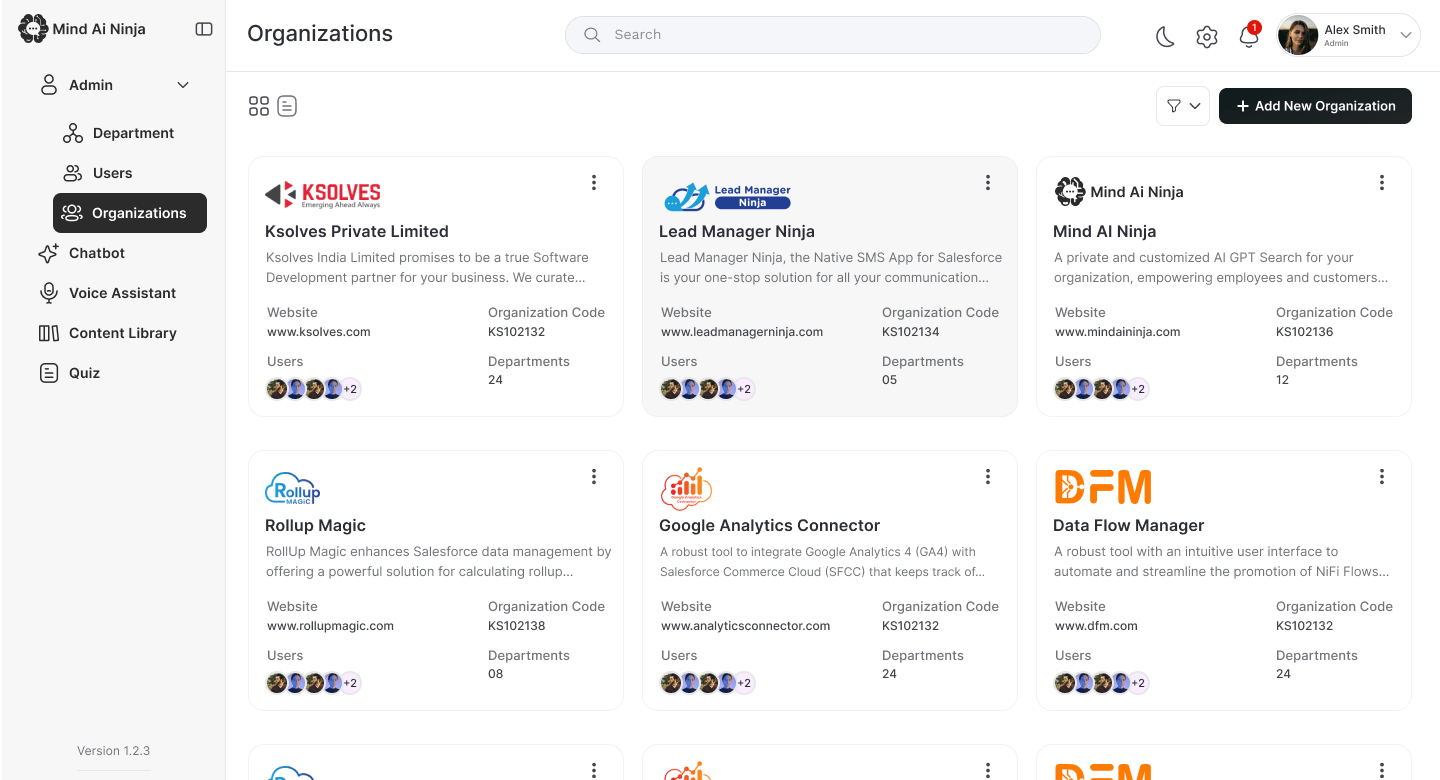Click +2 users badge on Data Flow Manager card
This screenshot has height=780, width=1440.
[1138, 683]
